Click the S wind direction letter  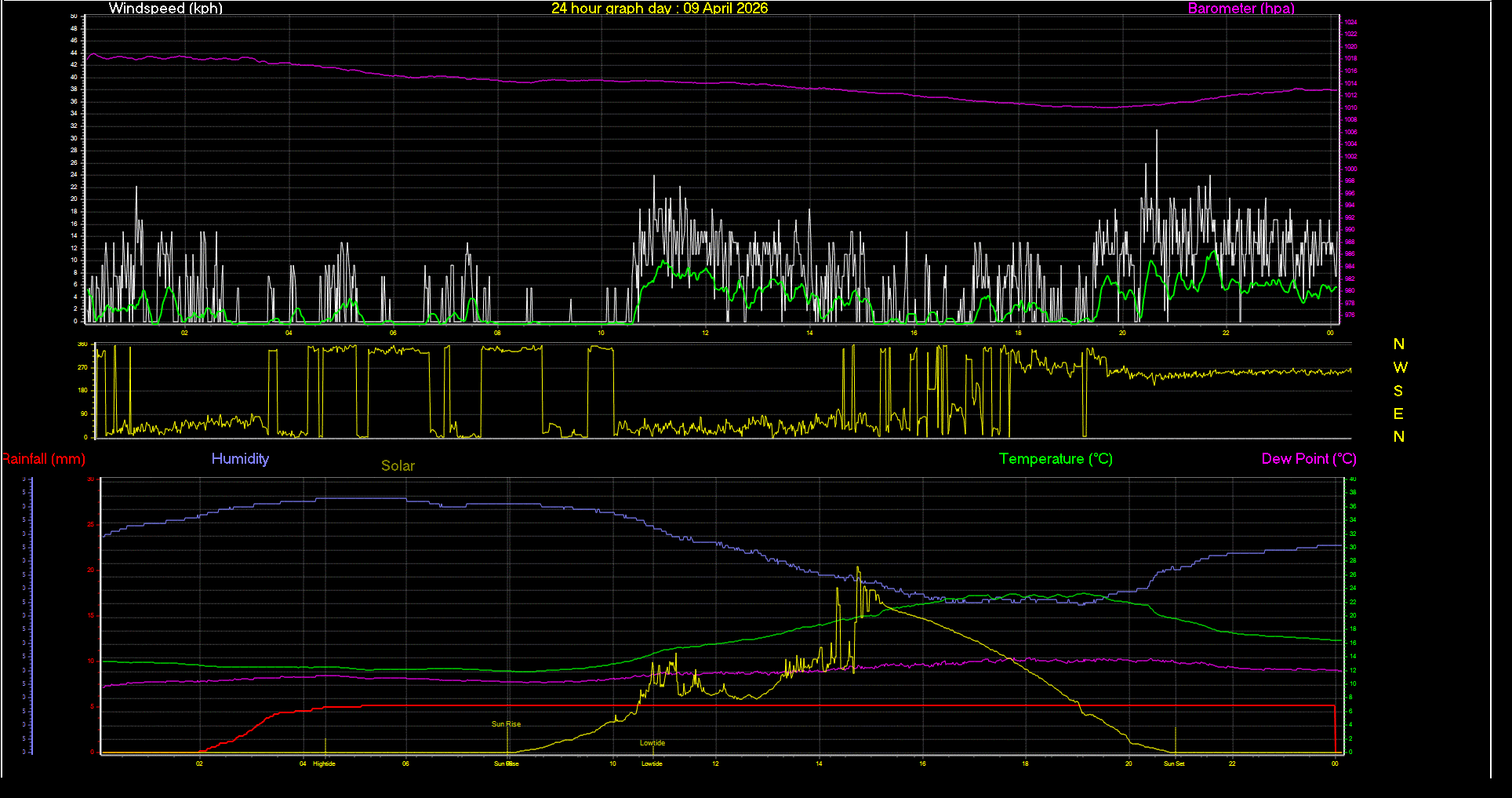click(x=1398, y=391)
